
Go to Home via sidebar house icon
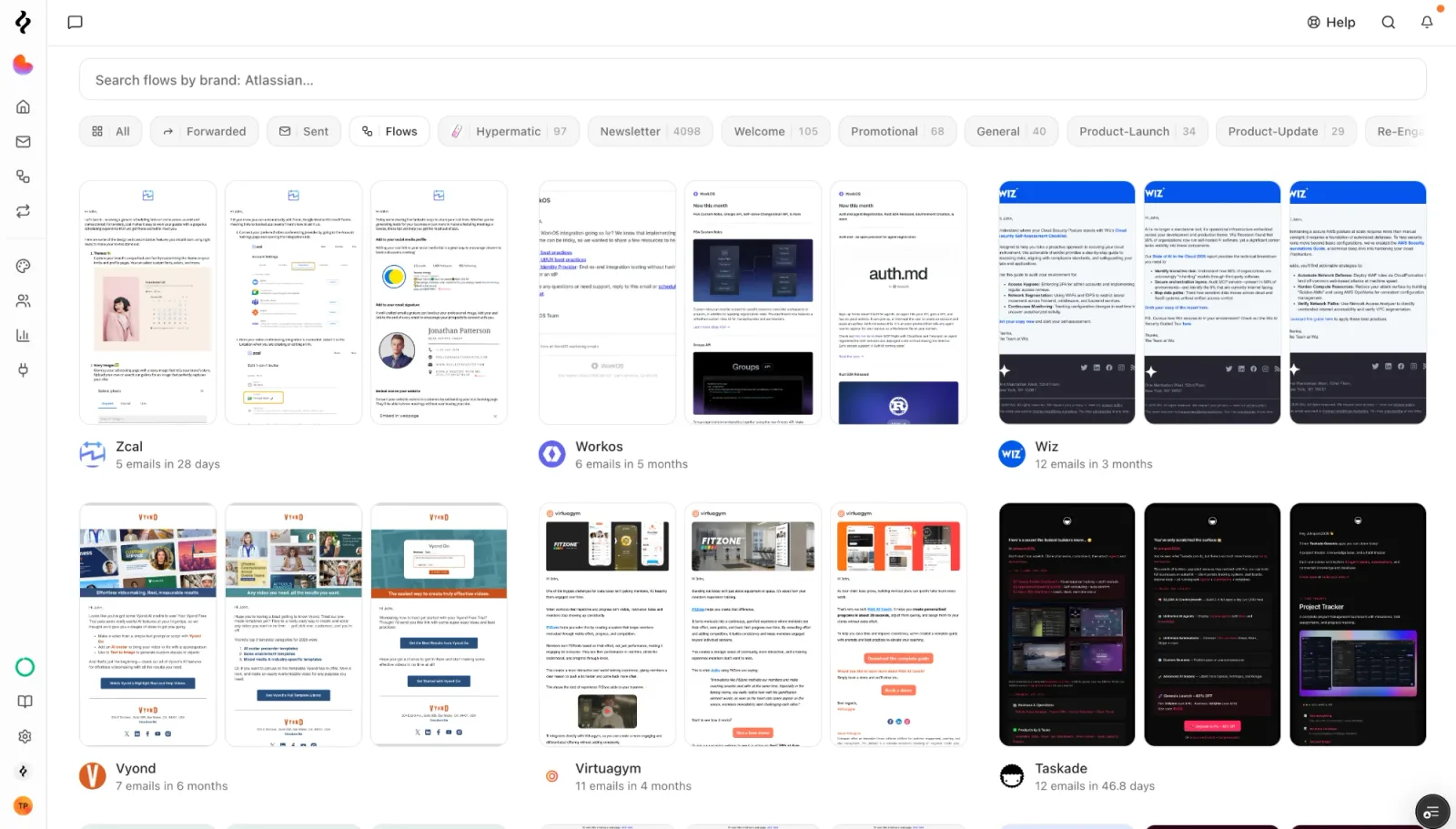[24, 106]
